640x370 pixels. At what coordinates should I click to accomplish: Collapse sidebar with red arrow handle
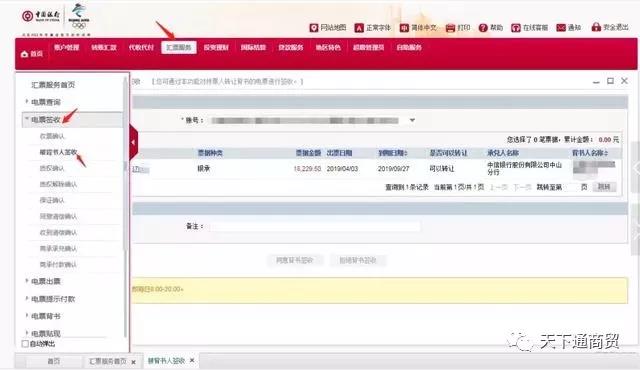[x=133, y=142]
